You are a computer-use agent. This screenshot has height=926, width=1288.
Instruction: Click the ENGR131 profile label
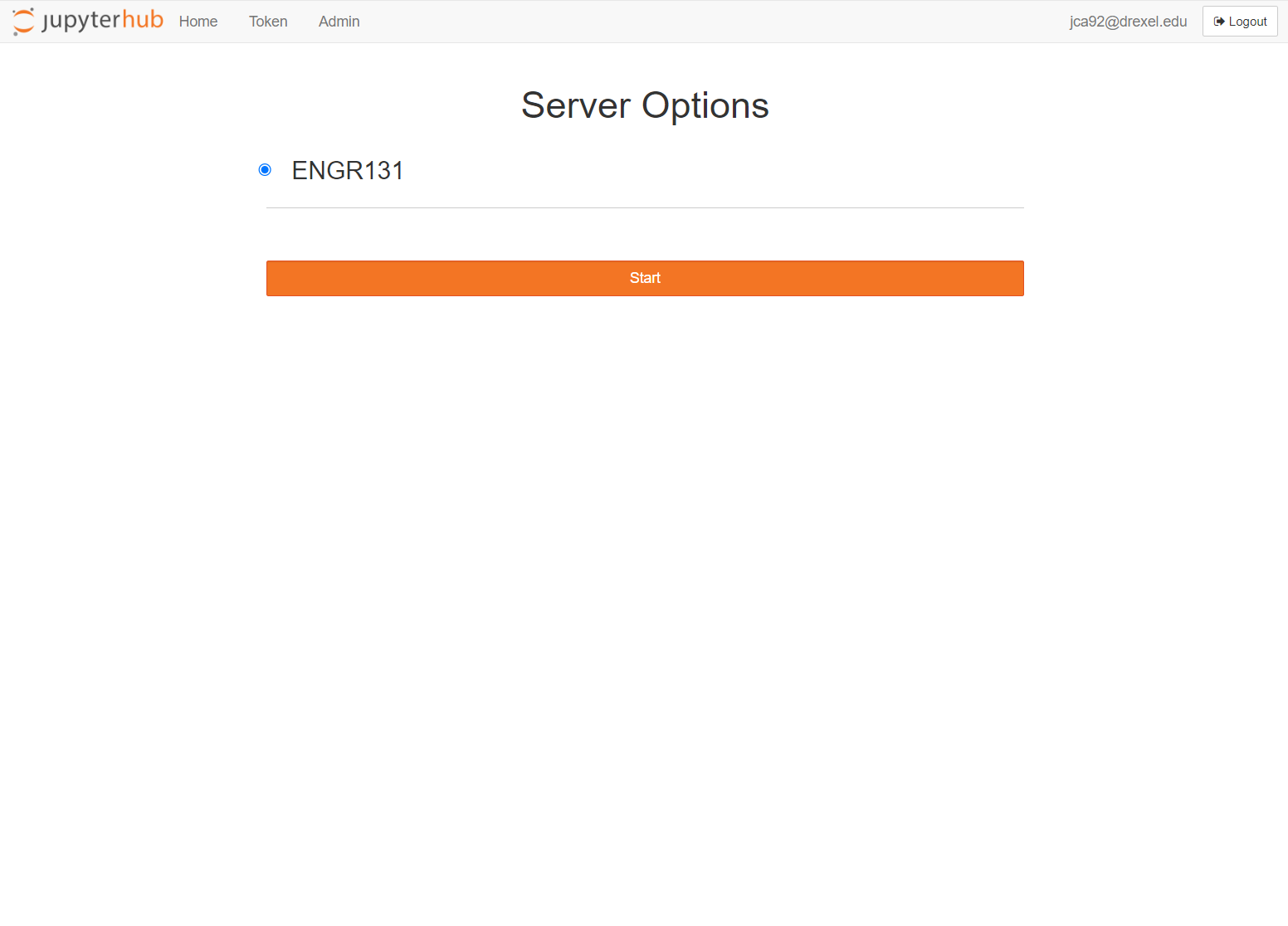[348, 170]
